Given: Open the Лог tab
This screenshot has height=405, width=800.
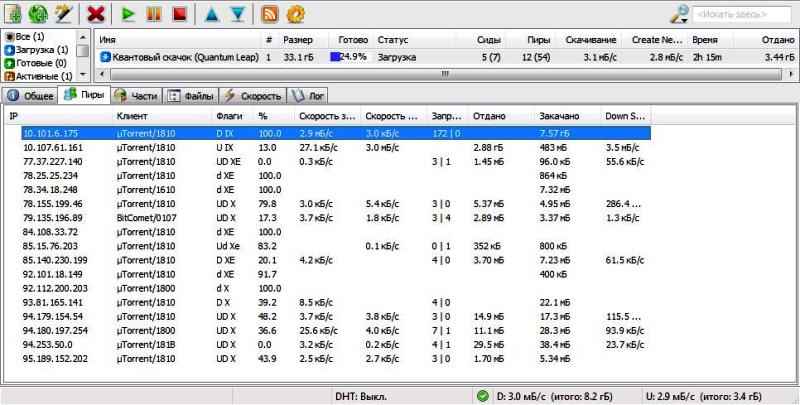Looking at the screenshot, I should (307, 95).
